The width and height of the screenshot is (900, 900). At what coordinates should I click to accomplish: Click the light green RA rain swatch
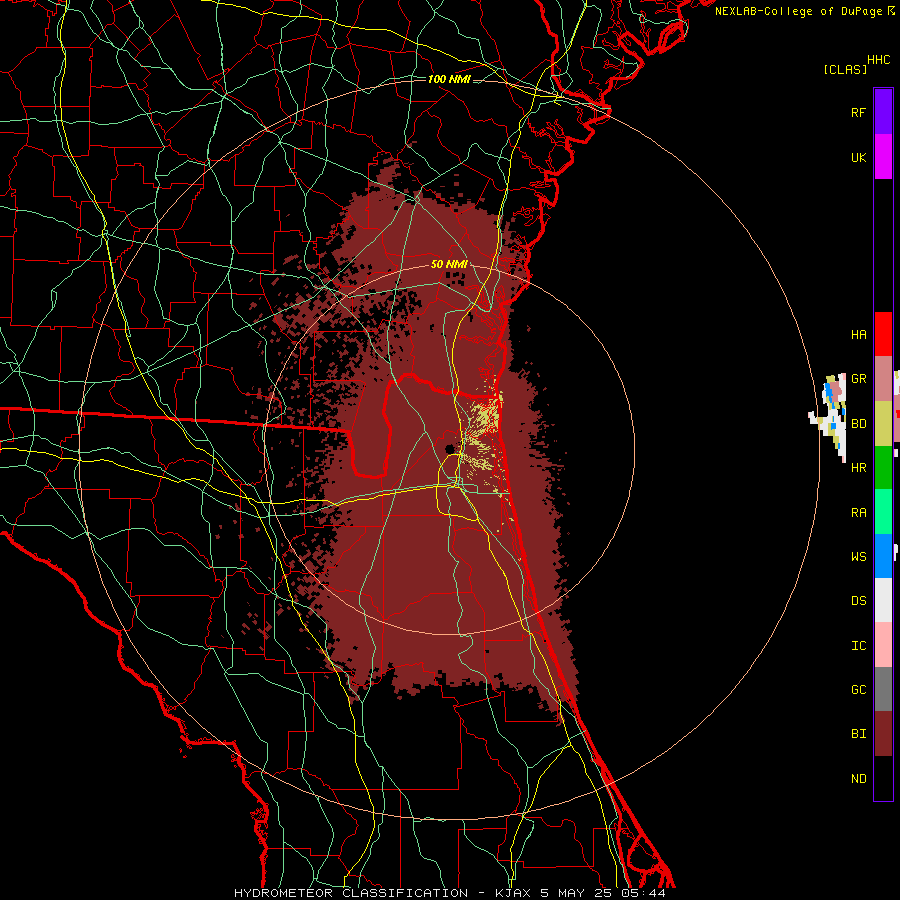click(883, 512)
